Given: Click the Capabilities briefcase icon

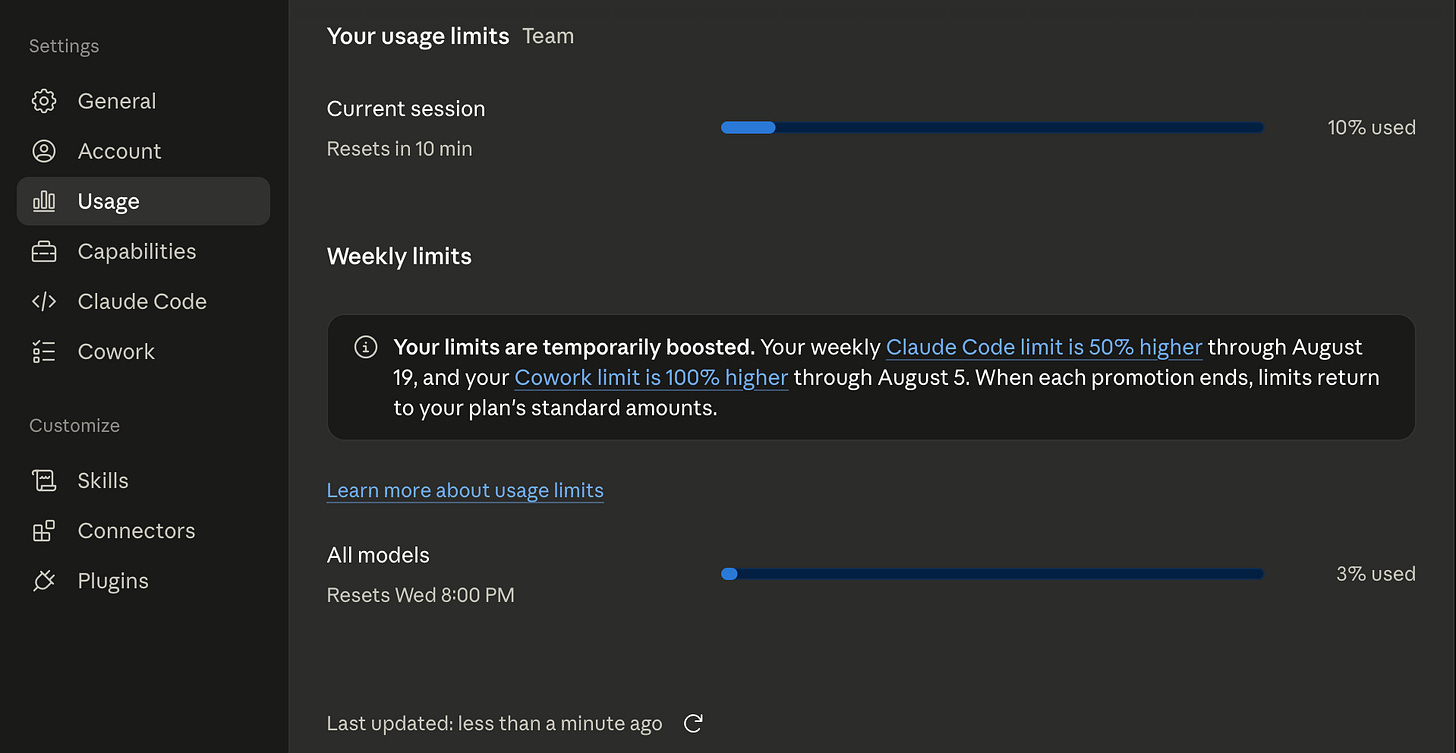Looking at the screenshot, I should [x=44, y=251].
